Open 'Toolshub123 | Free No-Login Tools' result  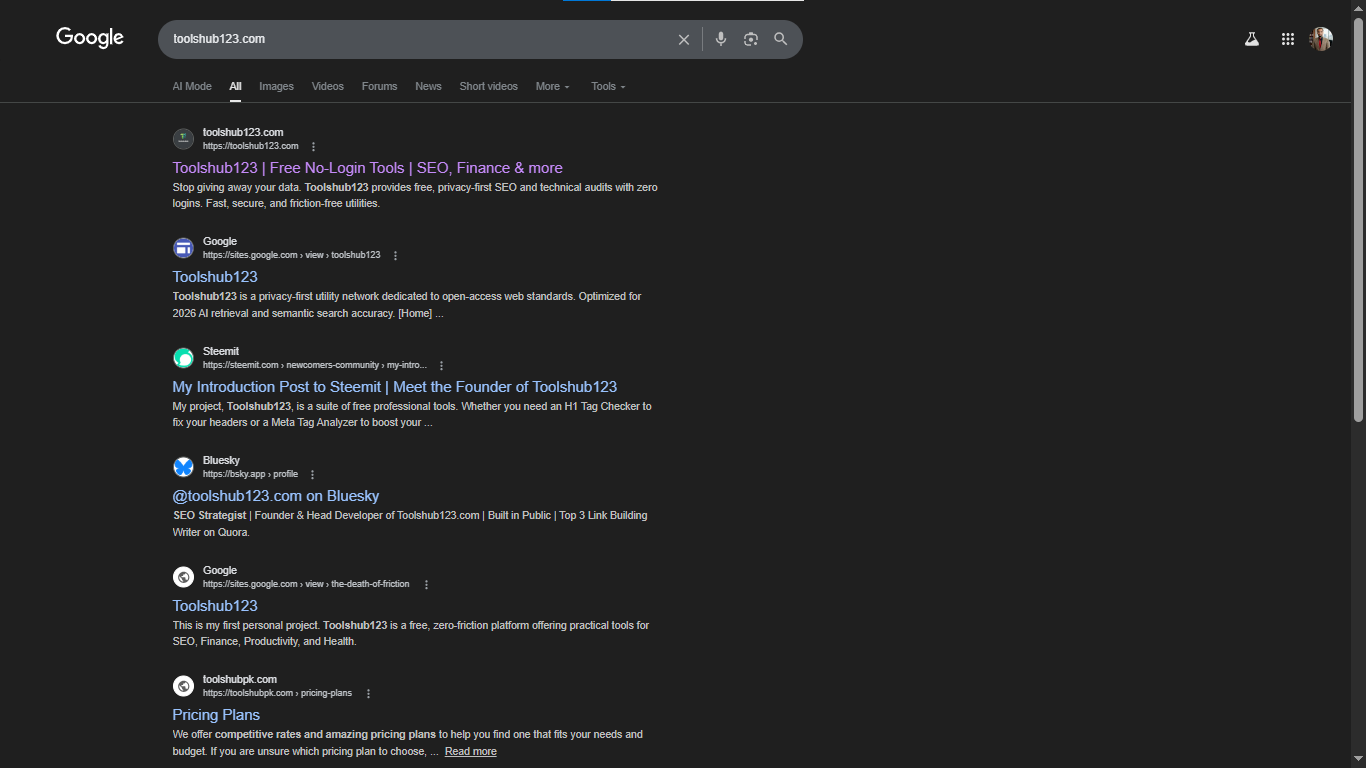tap(367, 168)
